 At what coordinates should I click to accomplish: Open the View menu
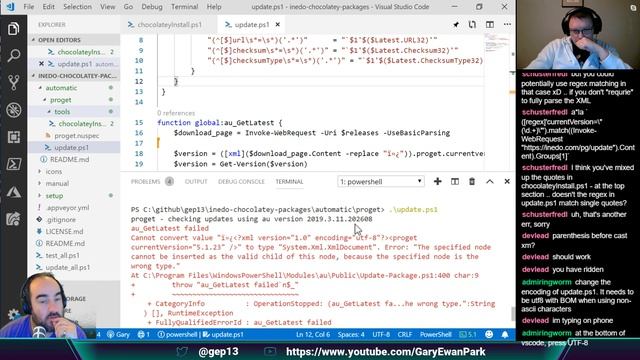[x=107, y=7]
